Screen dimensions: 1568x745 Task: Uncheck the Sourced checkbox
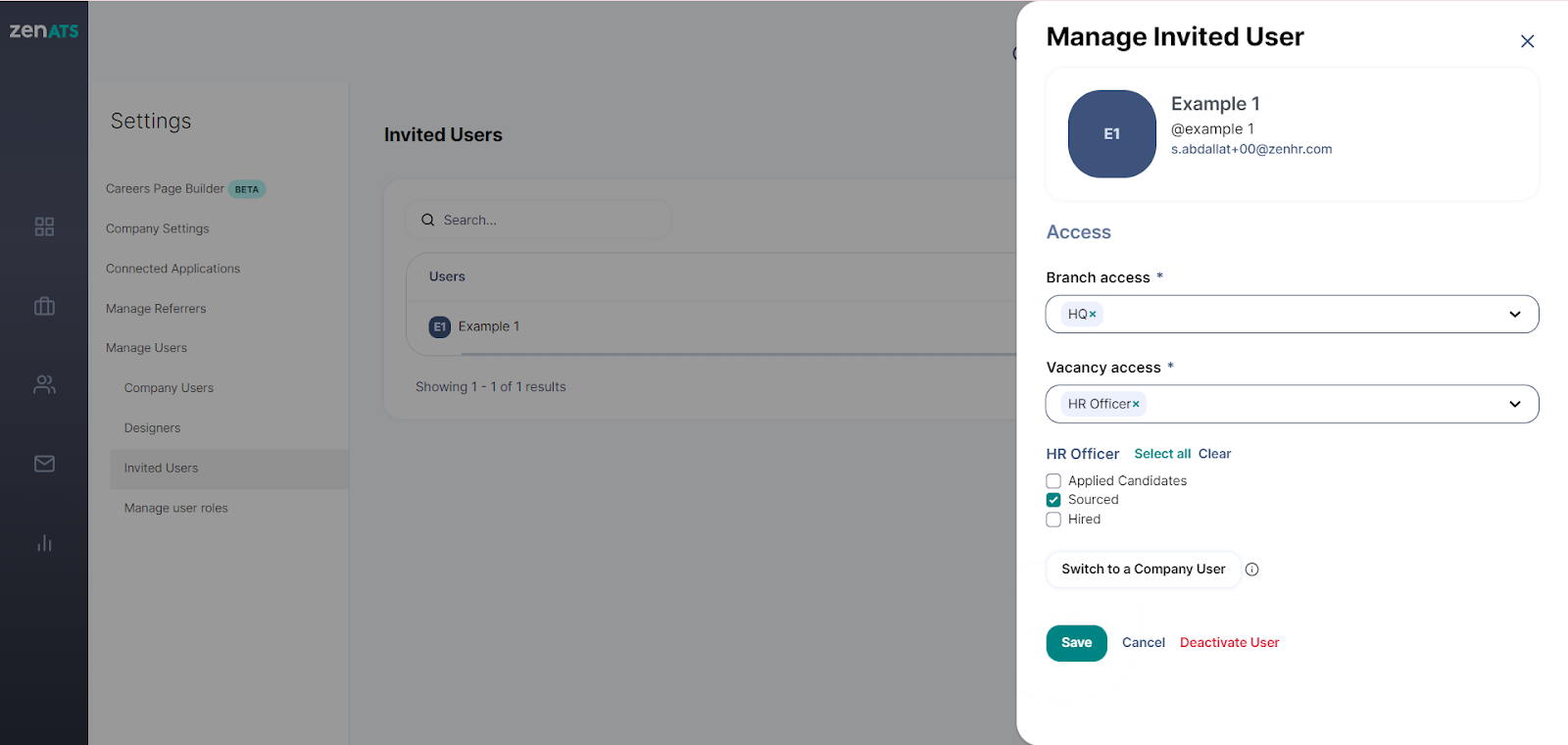coord(1053,500)
